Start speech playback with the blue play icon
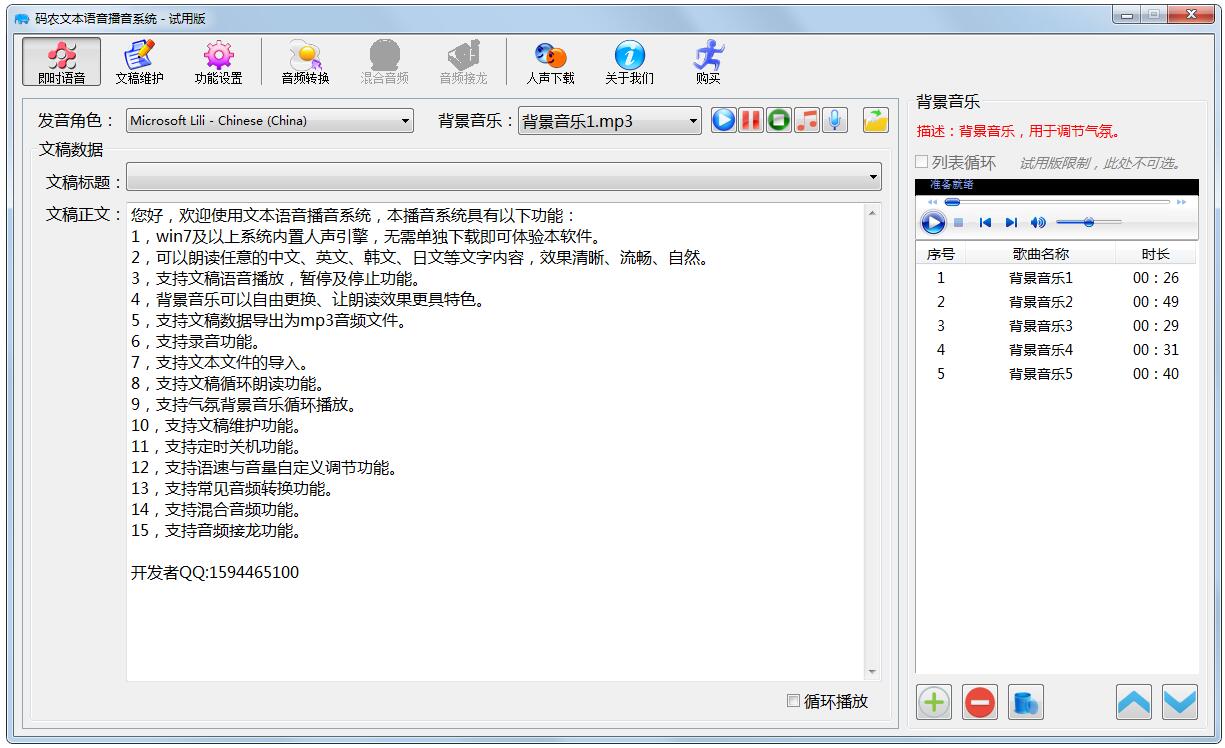 (723, 120)
